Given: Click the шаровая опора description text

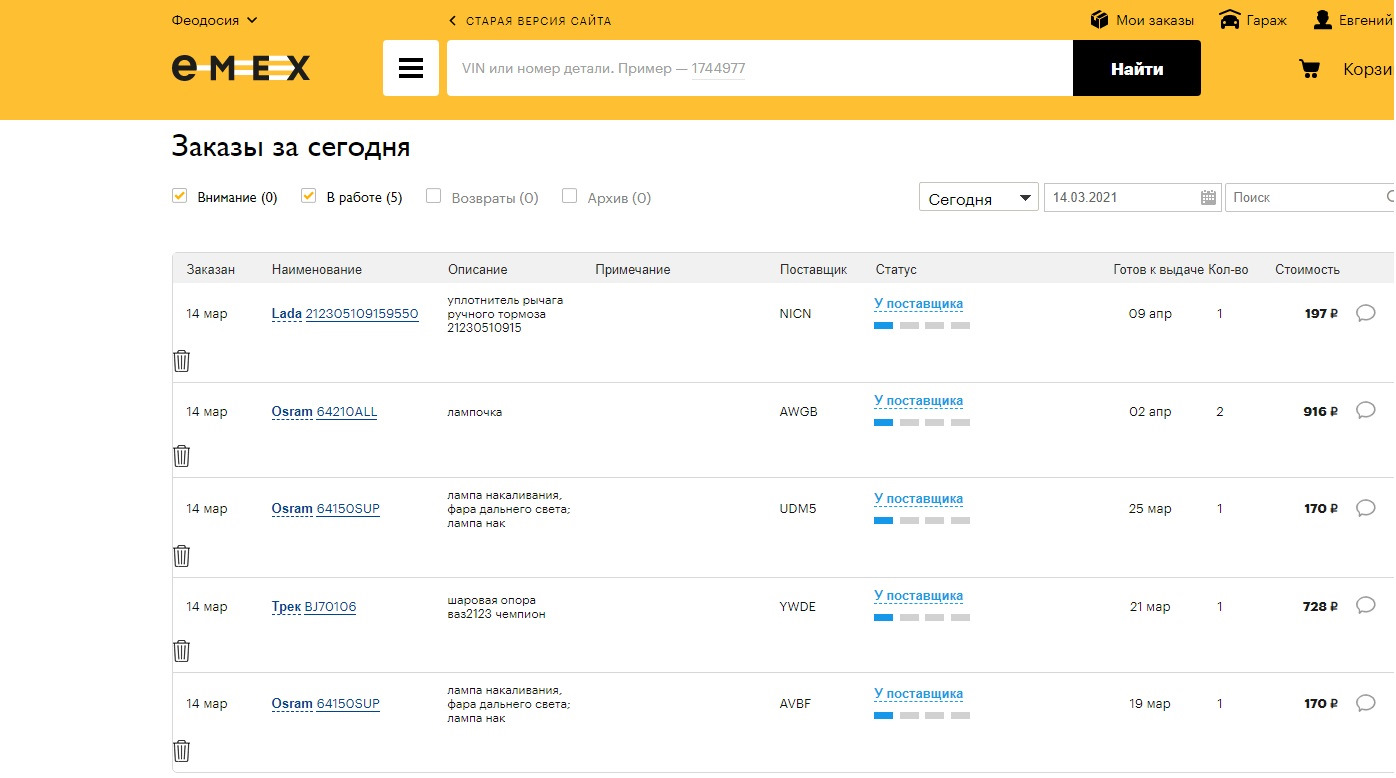Looking at the screenshot, I should [497, 607].
